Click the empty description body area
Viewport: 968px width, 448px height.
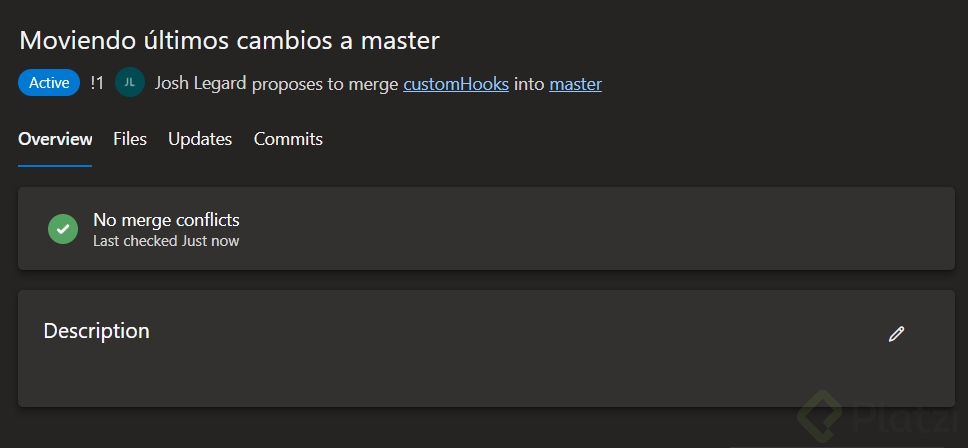click(450, 378)
